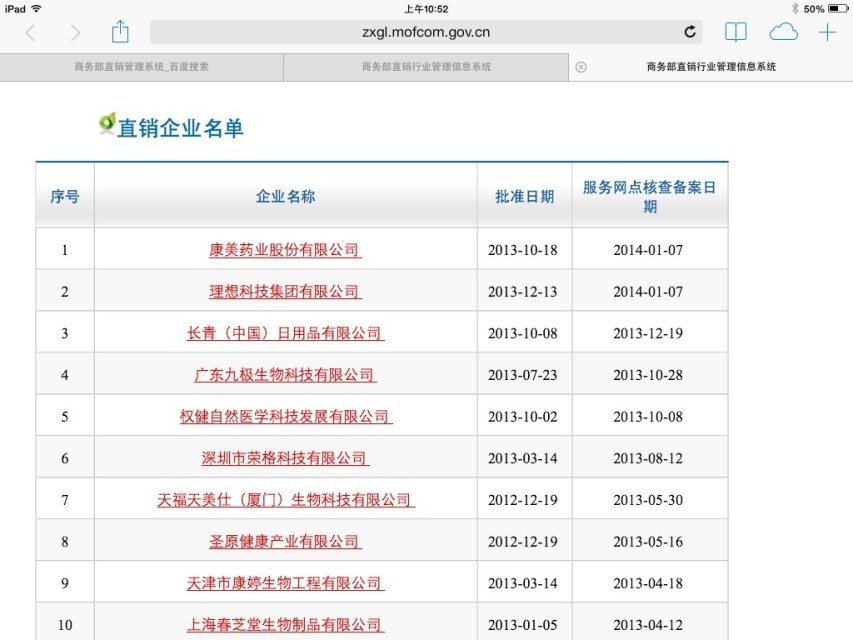The image size is (853, 640).
Task: Select approval date 2013-10-02
Action: coord(523,417)
